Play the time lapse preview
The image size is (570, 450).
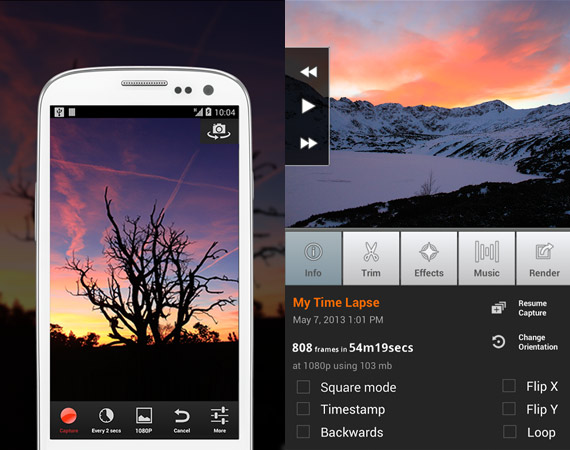click(x=308, y=107)
